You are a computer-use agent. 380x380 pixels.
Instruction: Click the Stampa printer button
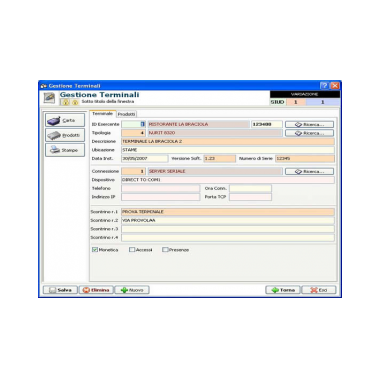click(x=65, y=150)
